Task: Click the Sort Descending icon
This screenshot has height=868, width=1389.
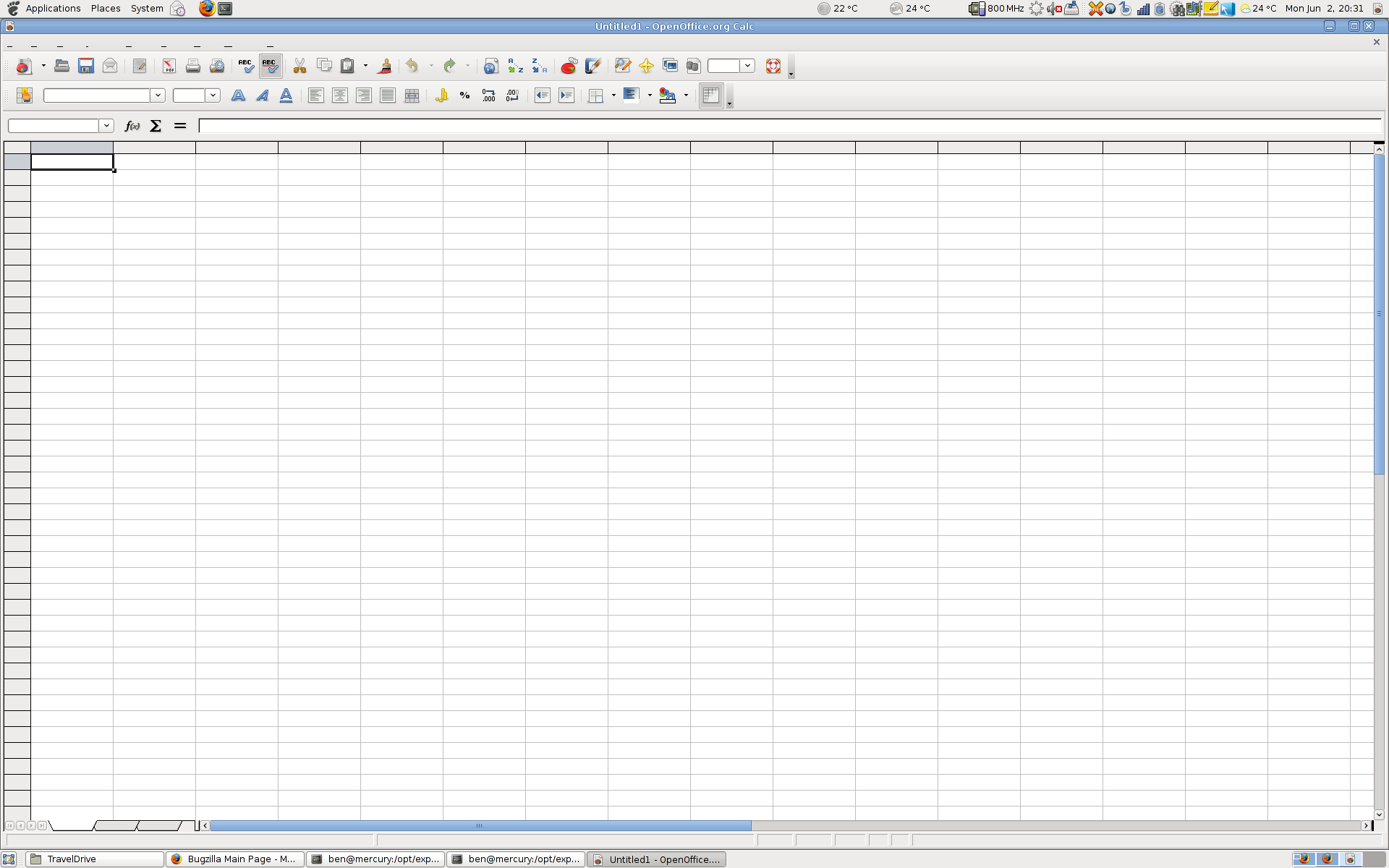Action: click(x=540, y=67)
